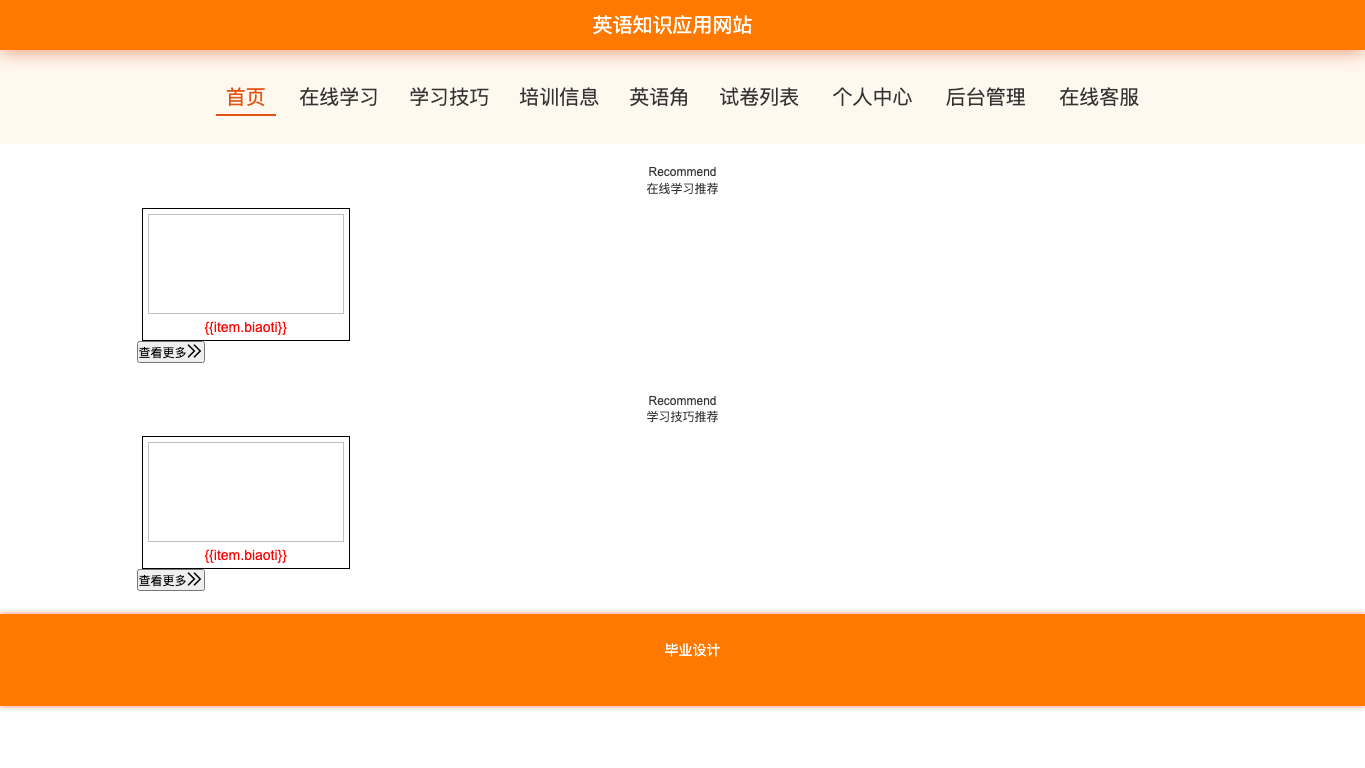Click double-chevron icon on first 查看更多 button
The width and height of the screenshot is (1365, 768).
point(195,352)
